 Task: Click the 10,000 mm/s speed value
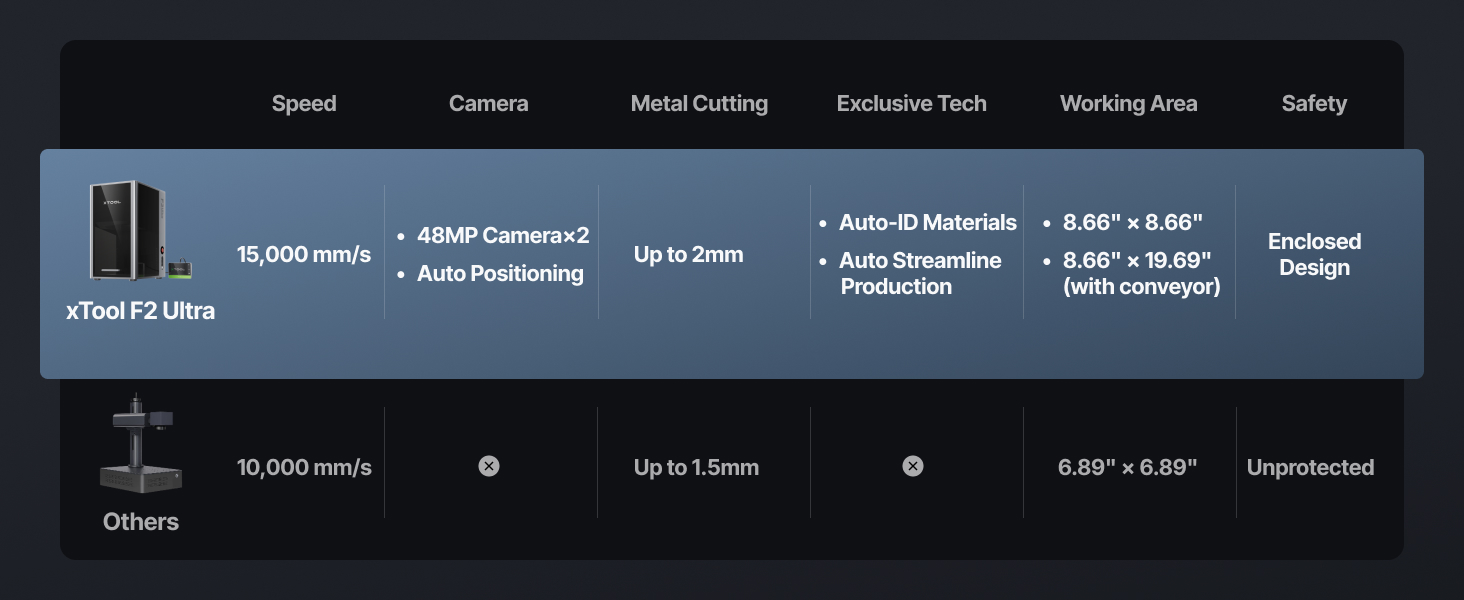[x=304, y=467]
